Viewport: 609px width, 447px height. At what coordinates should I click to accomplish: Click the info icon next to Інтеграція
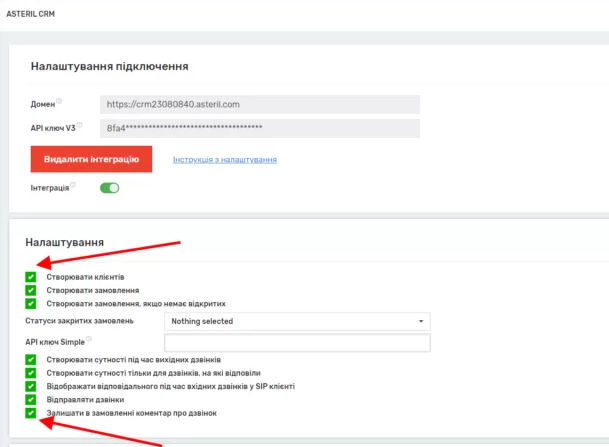tap(73, 185)
